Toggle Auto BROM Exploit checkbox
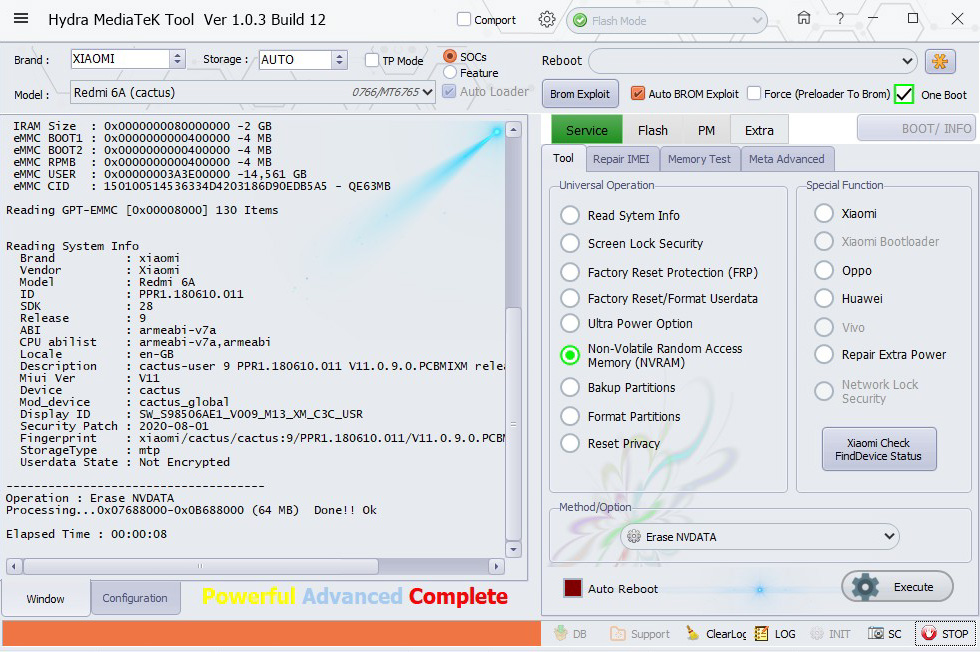Screen dimensions: 980x652 pyautogui.click(x=638, y=94)
